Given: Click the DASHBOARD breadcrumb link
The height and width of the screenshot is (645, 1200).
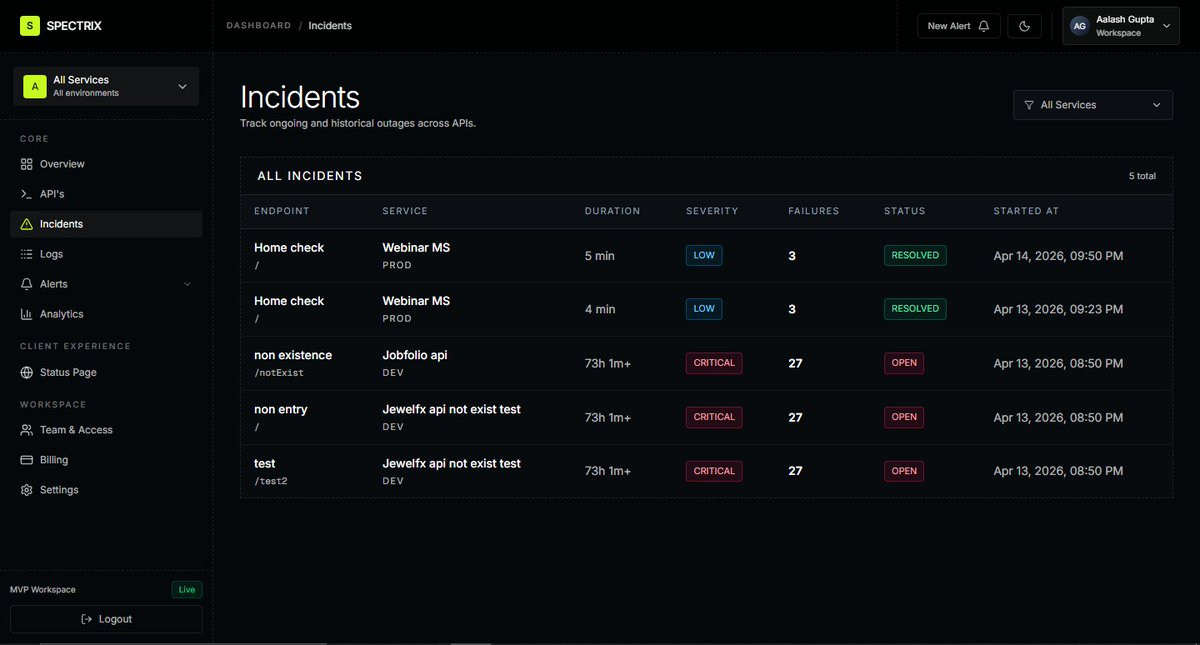Looking at the screenshot, I should (x=259, y=26).
